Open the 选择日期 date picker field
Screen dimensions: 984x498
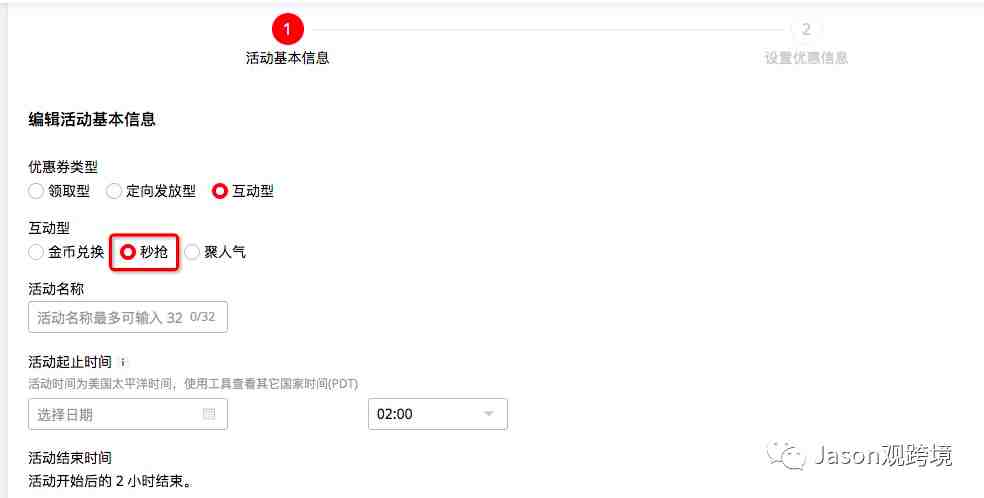pyautogui.click(x=128, y=414)
